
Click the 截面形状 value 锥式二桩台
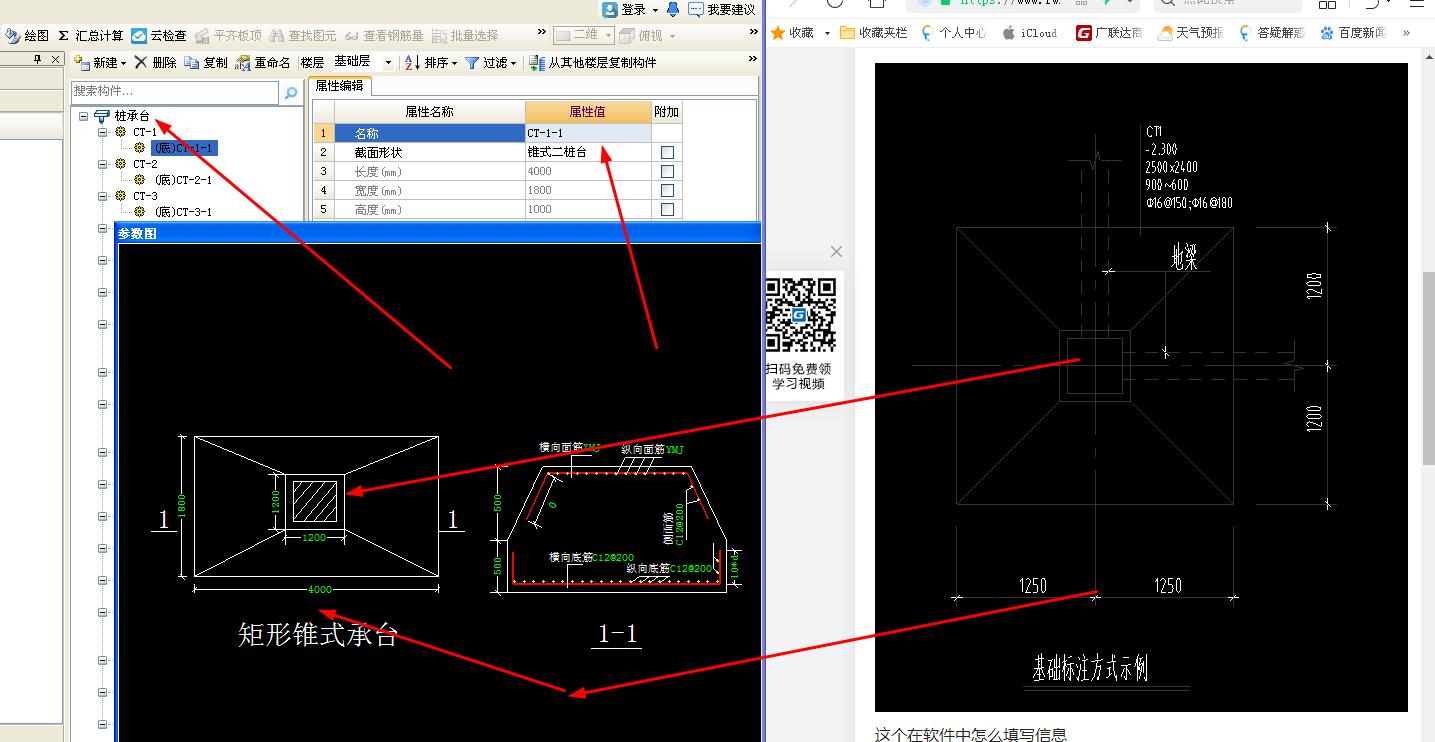click(588, 153)
